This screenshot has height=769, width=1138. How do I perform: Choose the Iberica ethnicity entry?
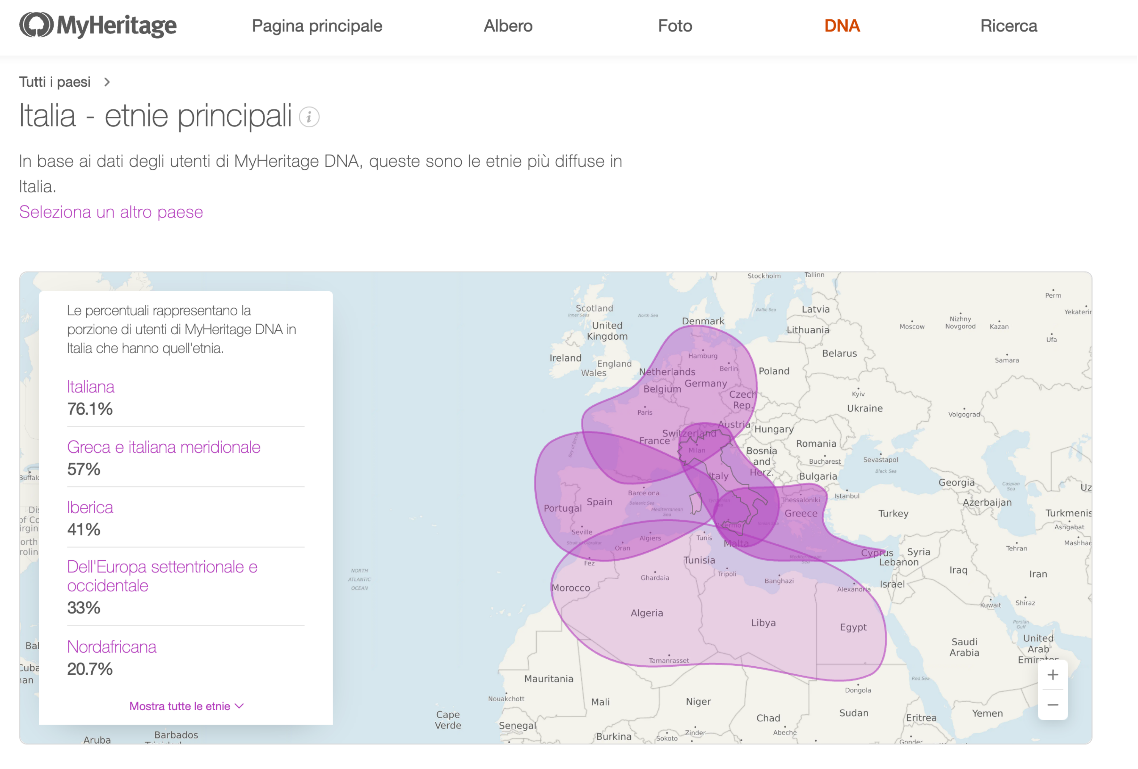point(90,507)
